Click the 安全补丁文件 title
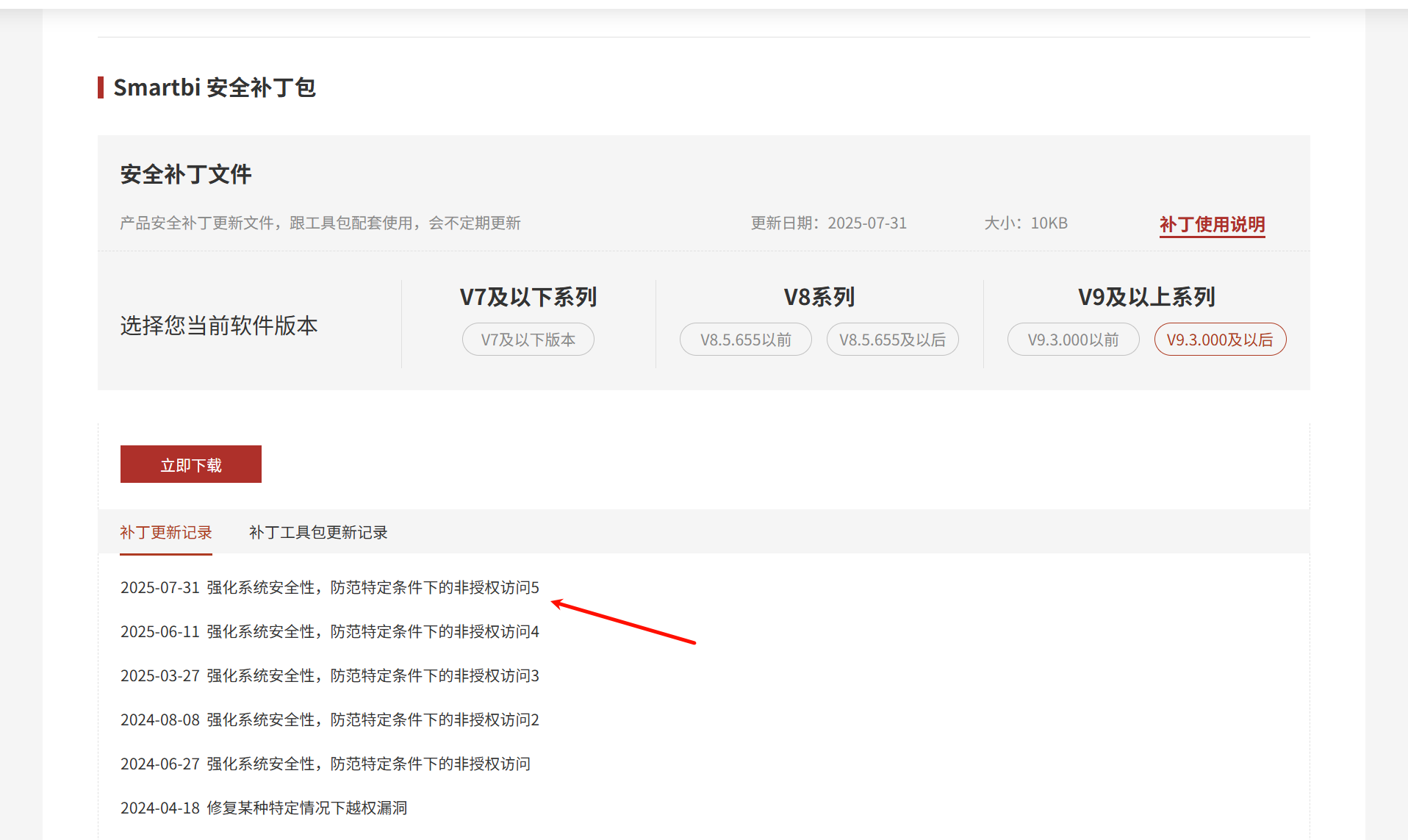 coord(186,174)
